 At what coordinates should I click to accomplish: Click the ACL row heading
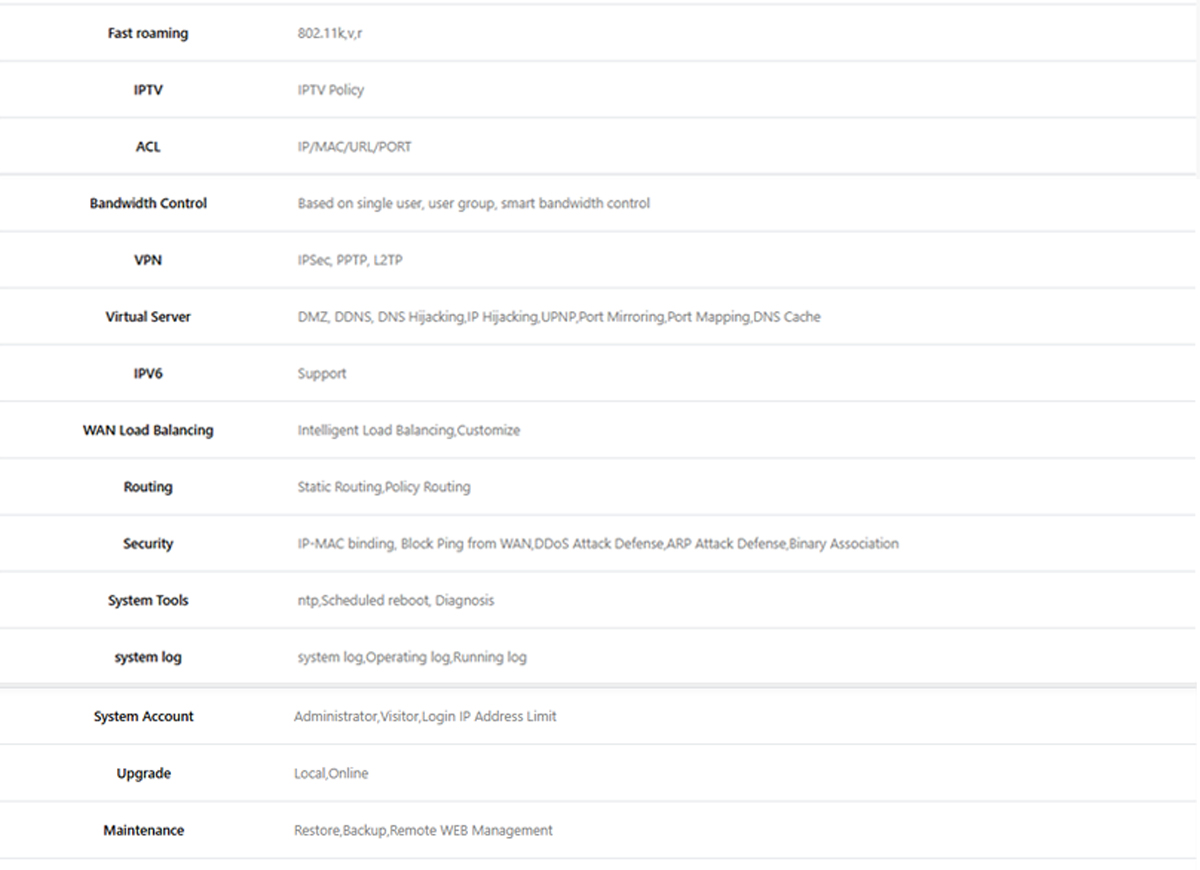click(148, 147)
